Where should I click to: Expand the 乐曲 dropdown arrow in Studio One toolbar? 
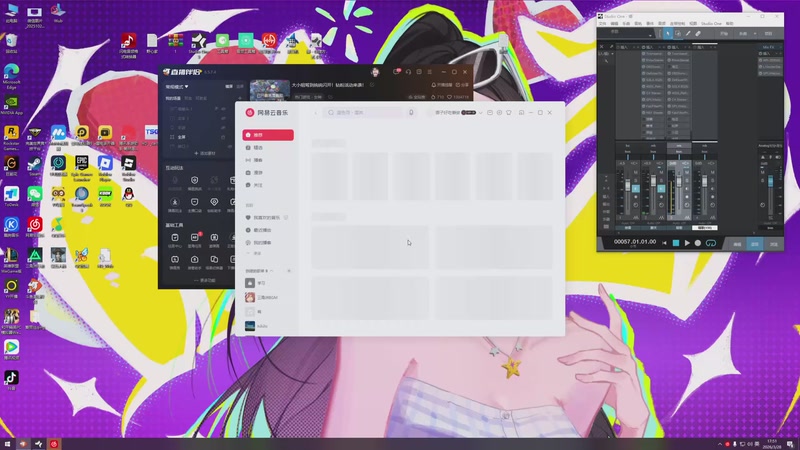click(755, 34)
